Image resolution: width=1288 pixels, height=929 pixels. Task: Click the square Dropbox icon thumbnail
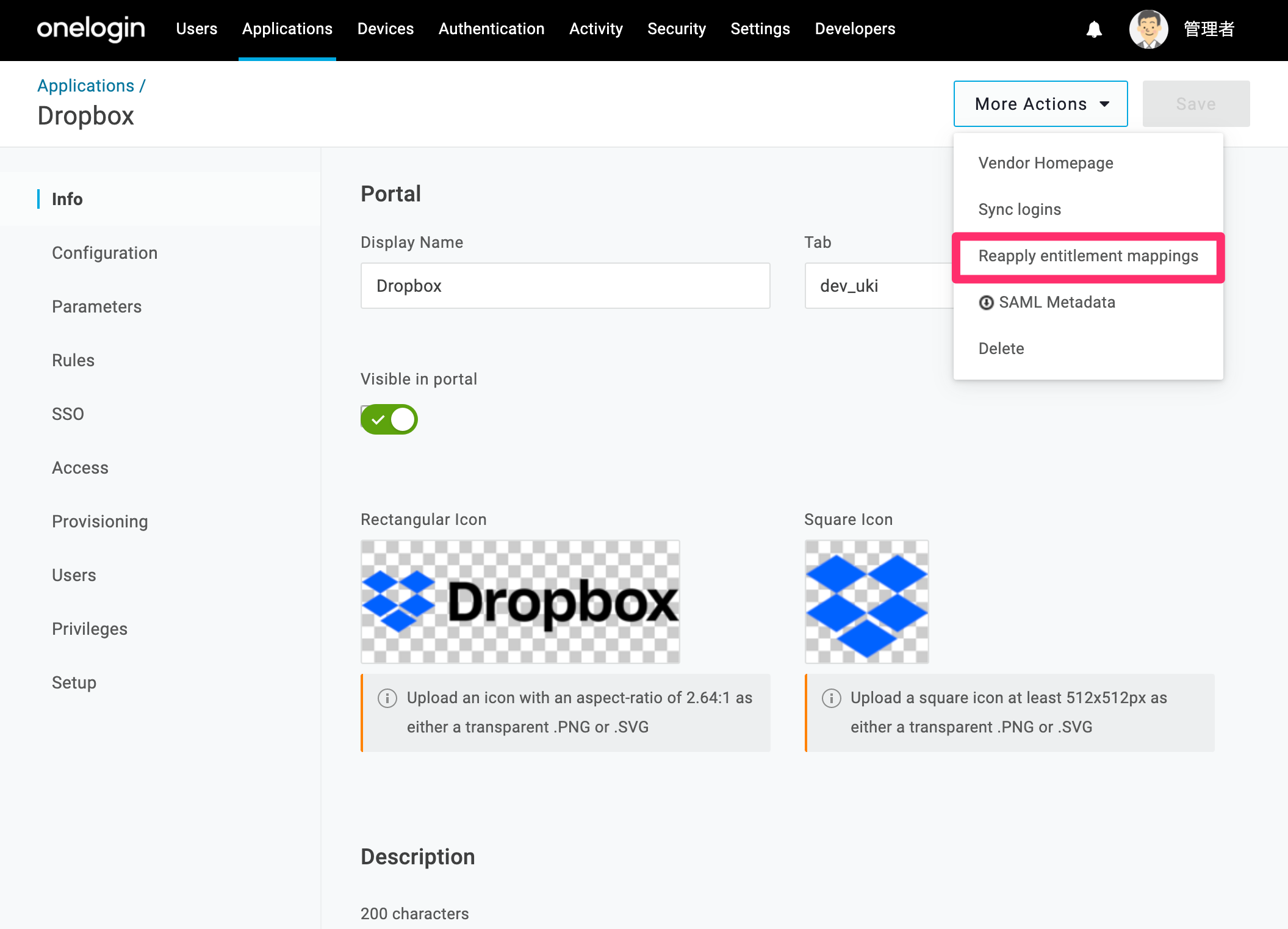(866, 602)
